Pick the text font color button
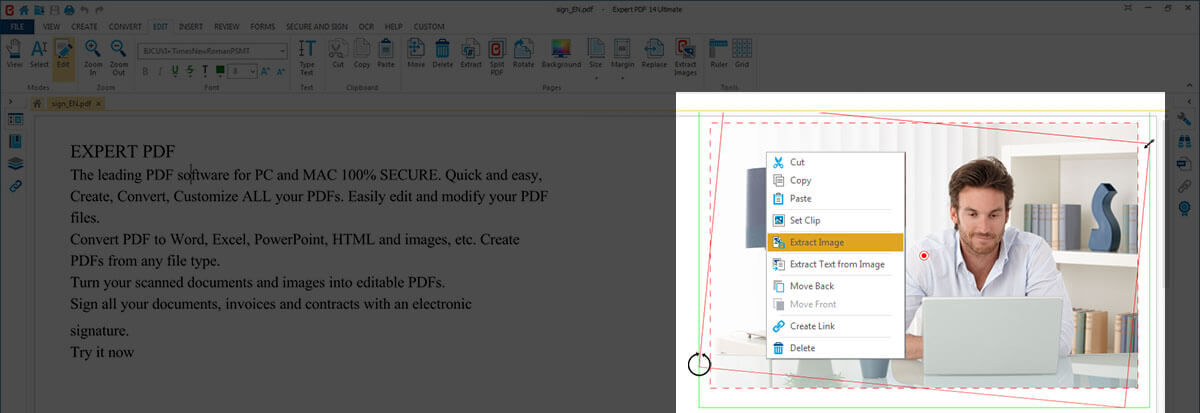Image resolution: width=1200 pixels, height=413 pixels. click(x=206, y=71)
